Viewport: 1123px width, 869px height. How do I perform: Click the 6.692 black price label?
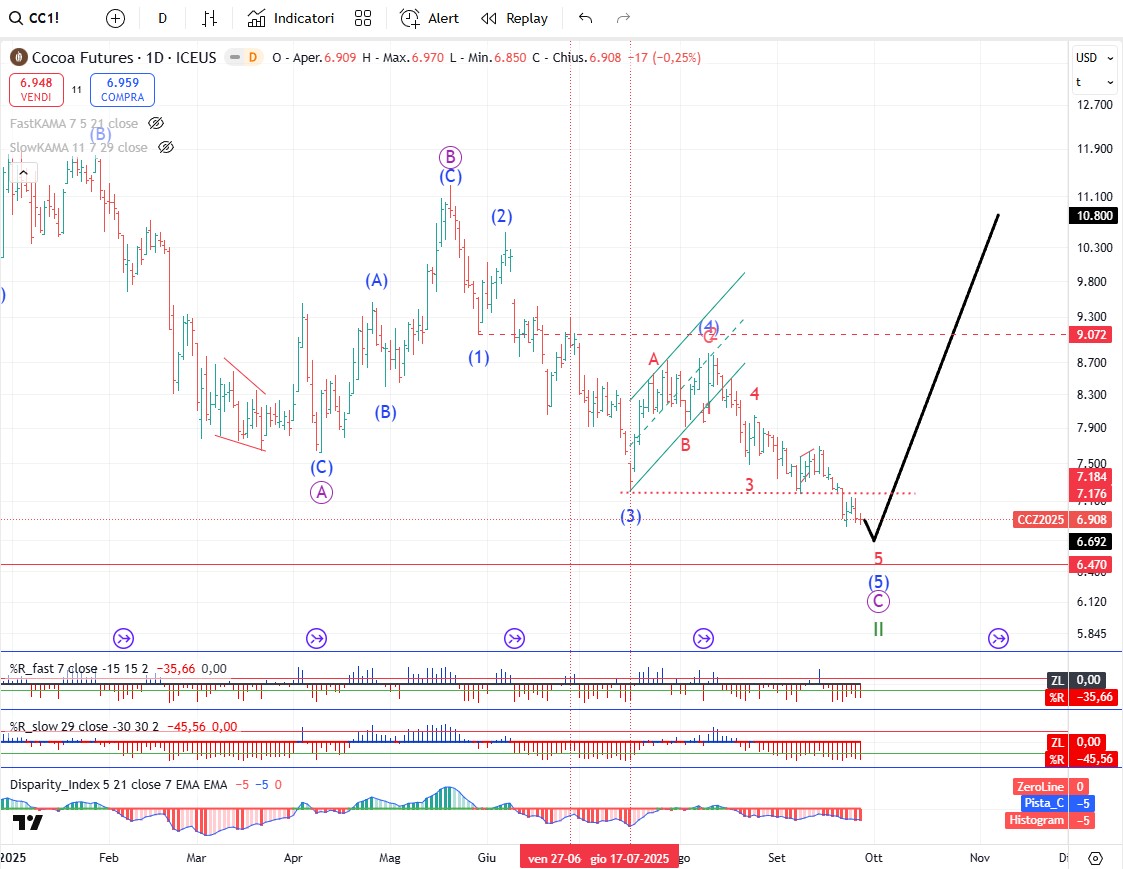[1091, 542]
